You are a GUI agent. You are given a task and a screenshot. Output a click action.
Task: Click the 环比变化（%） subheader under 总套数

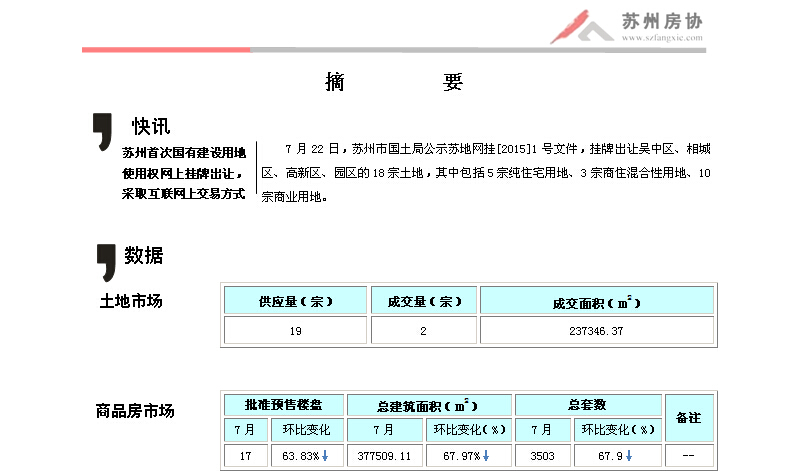click(x=618, y=430)
